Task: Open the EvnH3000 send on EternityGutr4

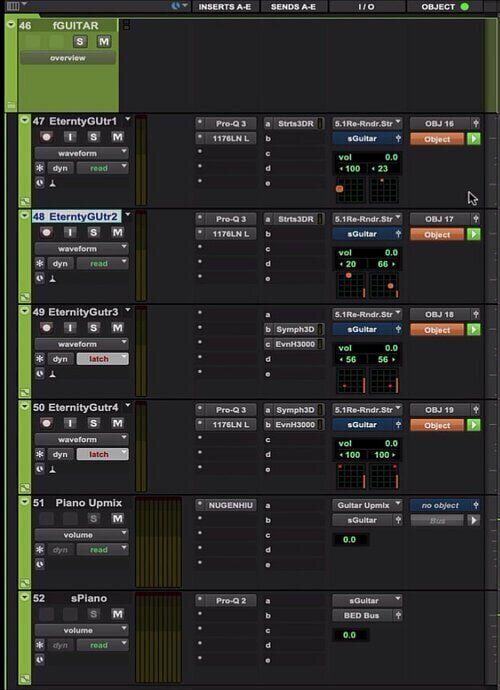Action: tap(295, 425)
